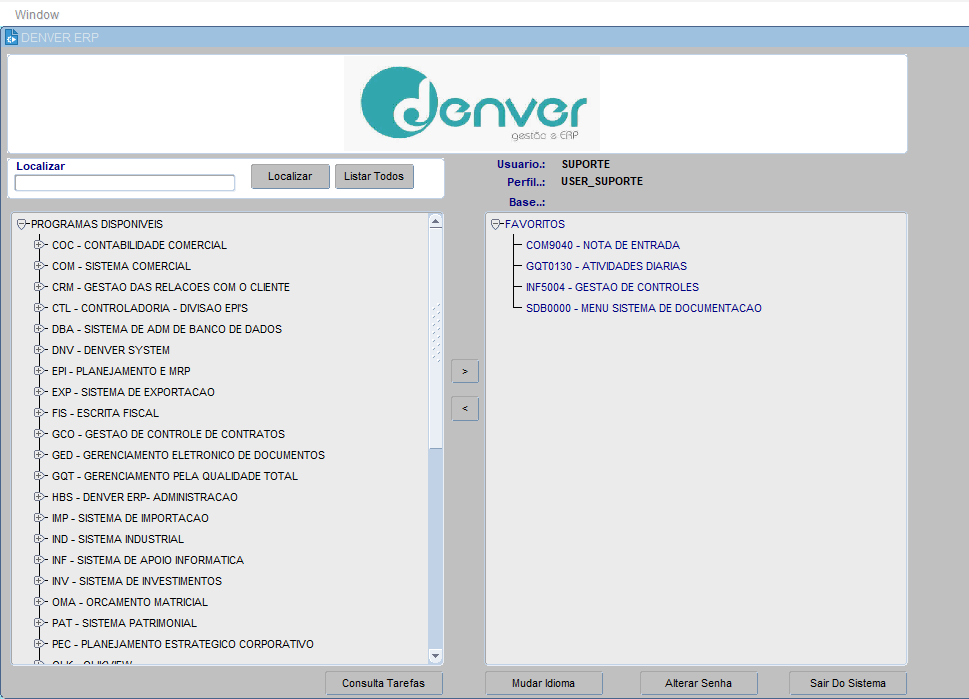Select IMP - SISTEMA DE IMPORTACAO text

(130, 519)
